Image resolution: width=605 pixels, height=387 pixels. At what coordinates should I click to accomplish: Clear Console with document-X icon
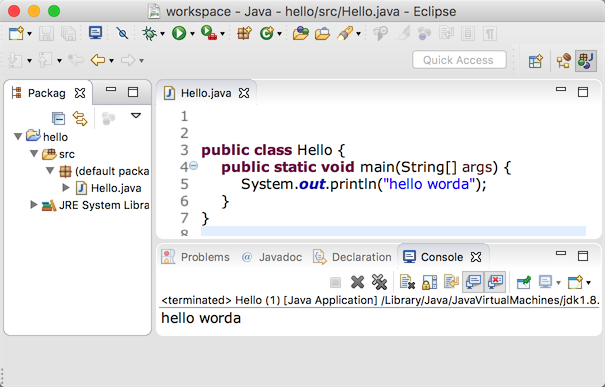(x=407, y=282)
